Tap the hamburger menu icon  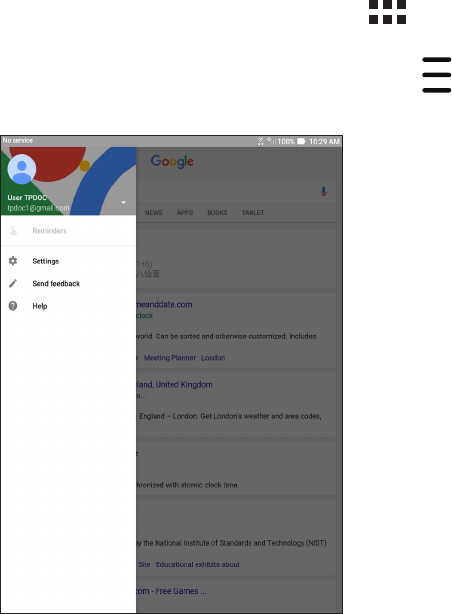[x=436, y=75]
